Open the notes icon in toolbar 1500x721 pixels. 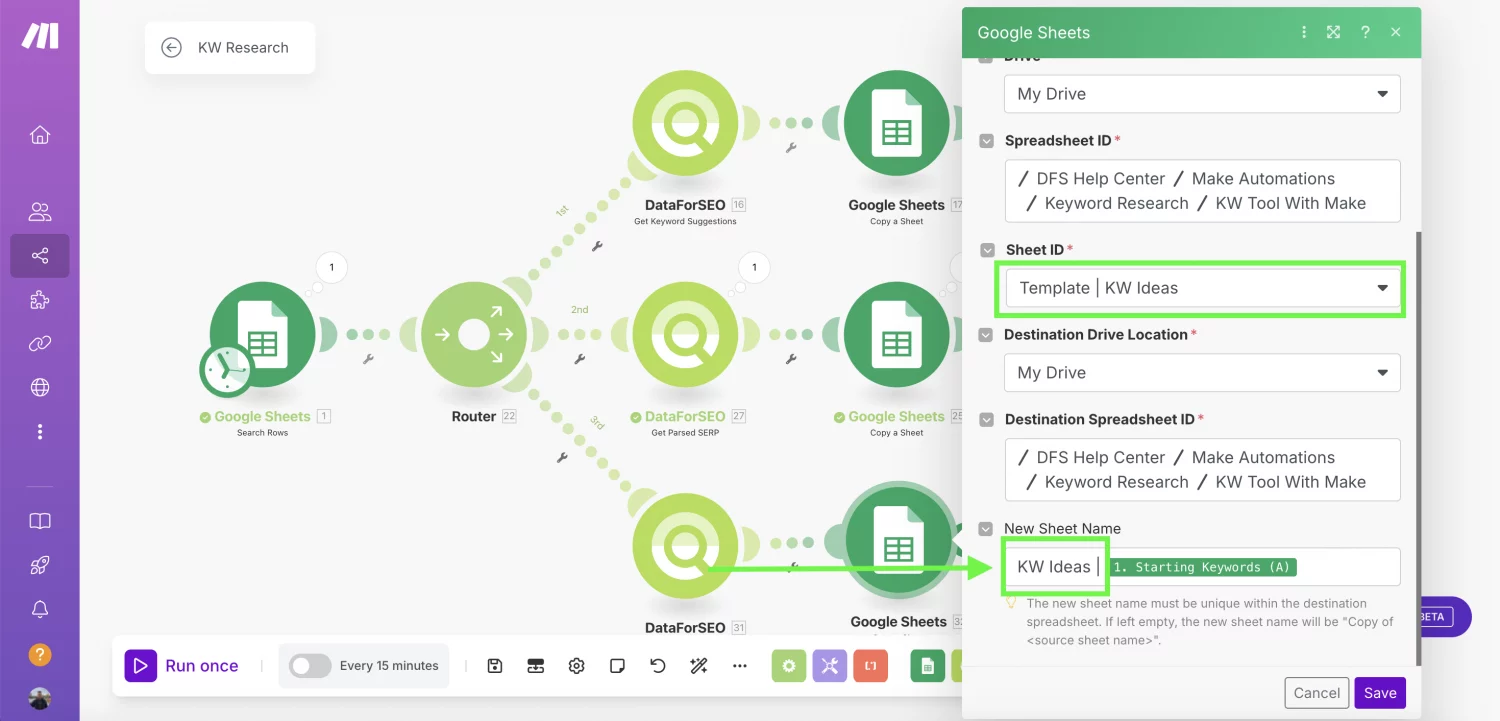617,666
